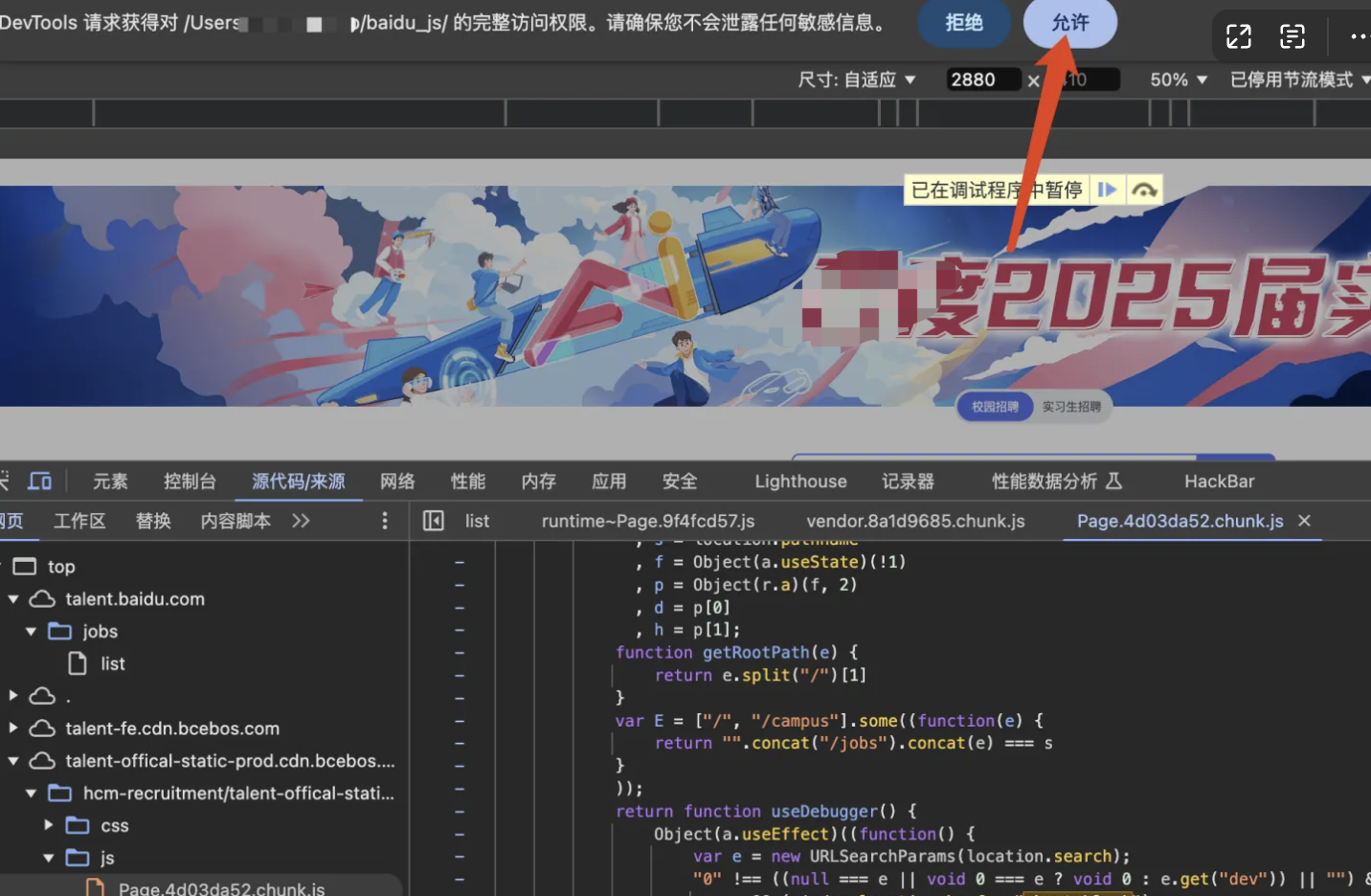Click the resume script execution icon
The image size is (1371, 896).
(x=1107, y=190)
